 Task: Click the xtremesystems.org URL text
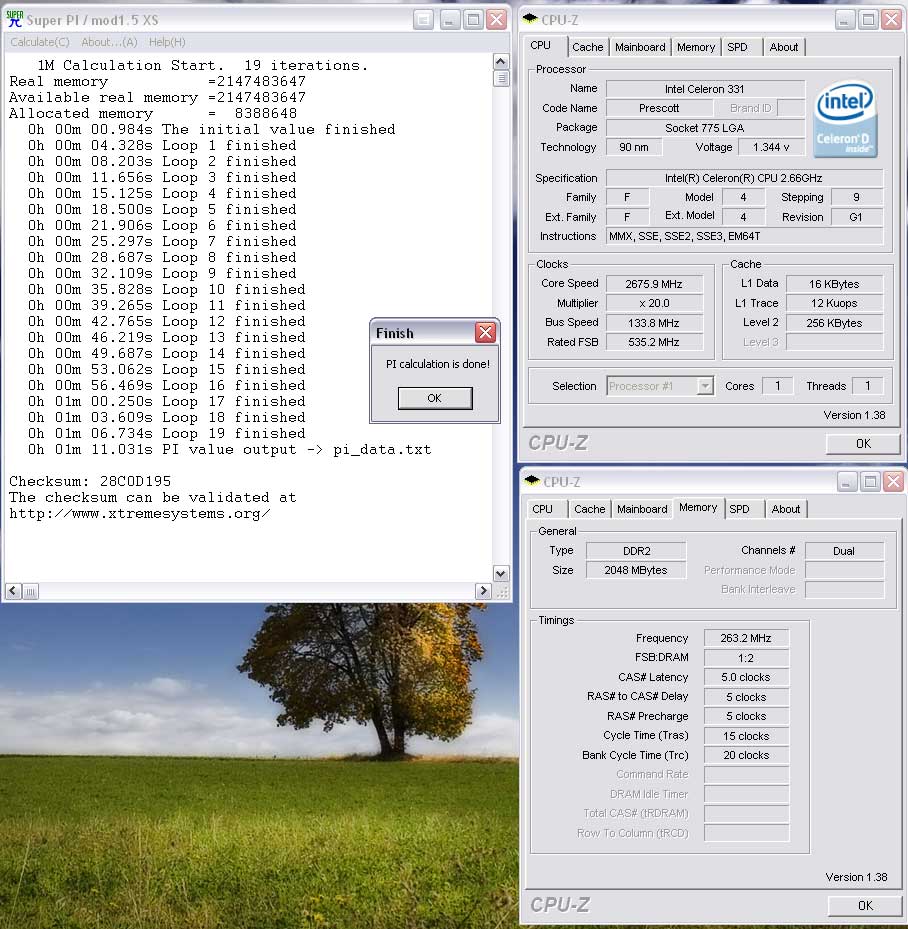pos(140,514)
